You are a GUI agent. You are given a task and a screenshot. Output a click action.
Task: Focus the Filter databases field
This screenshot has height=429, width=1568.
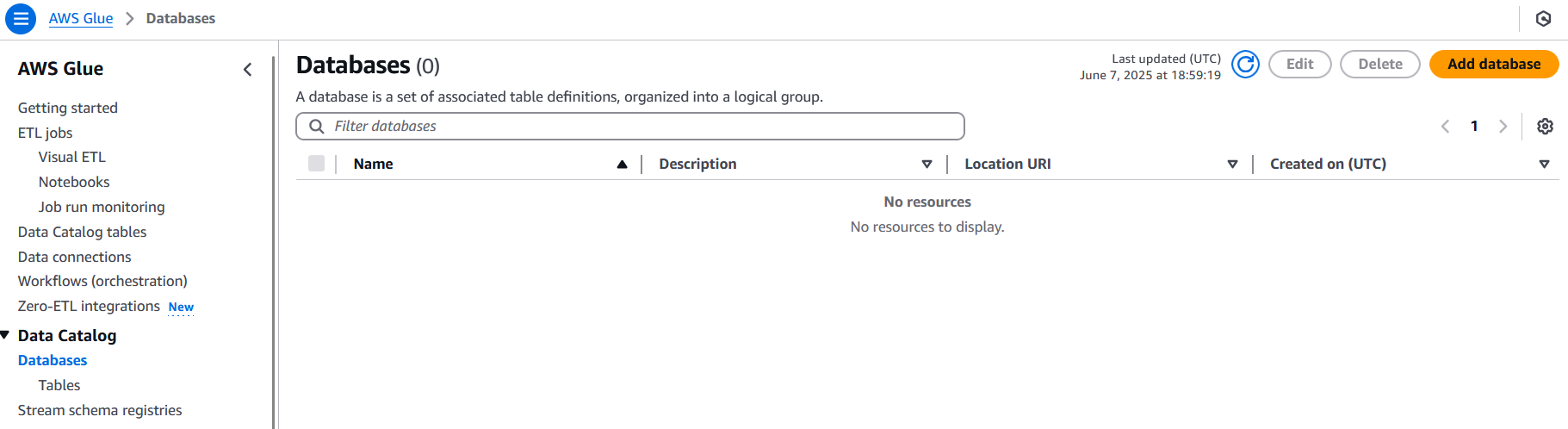tap(630, 126)
